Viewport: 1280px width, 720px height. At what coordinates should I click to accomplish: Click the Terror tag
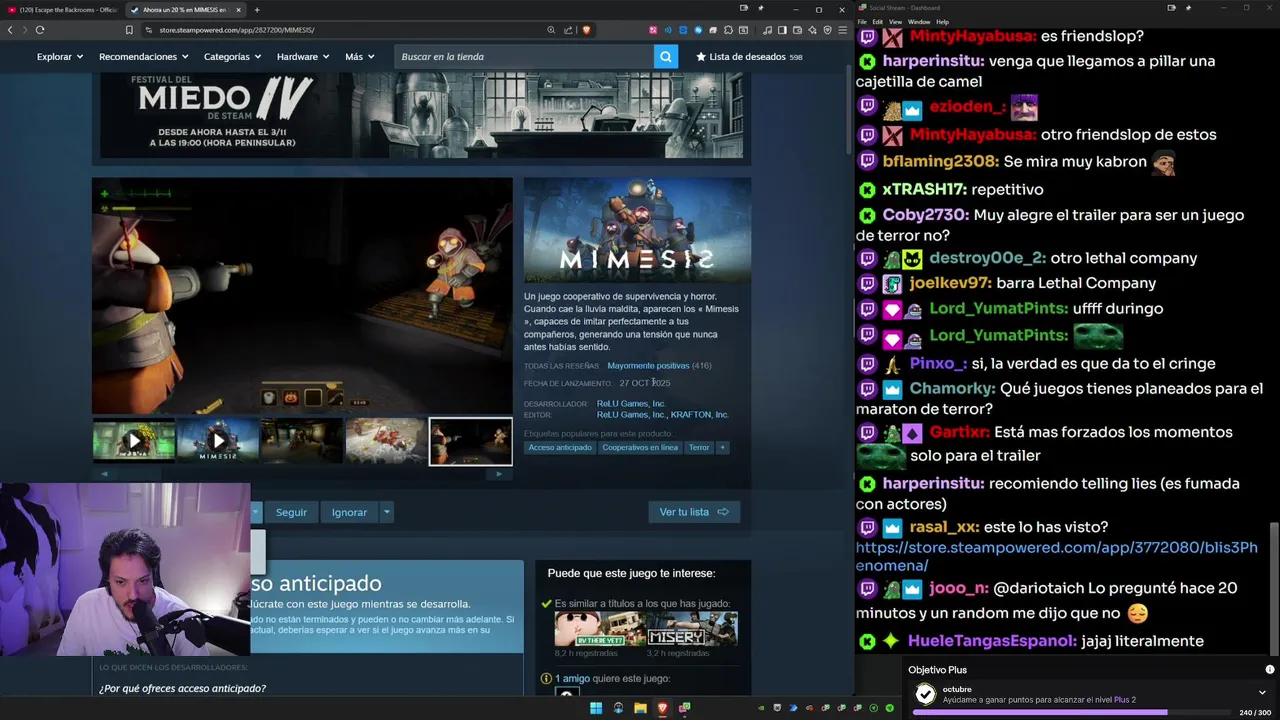click(699, 447)
